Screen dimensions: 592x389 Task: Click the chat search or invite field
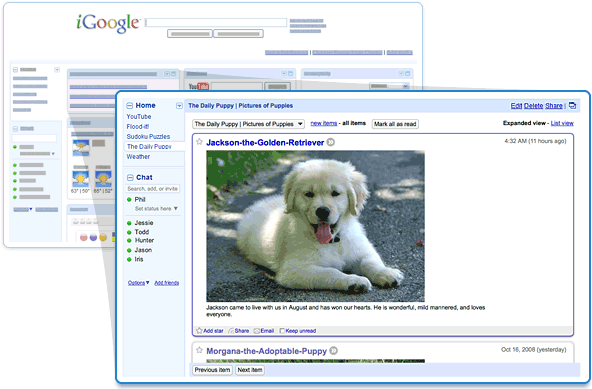153,188
